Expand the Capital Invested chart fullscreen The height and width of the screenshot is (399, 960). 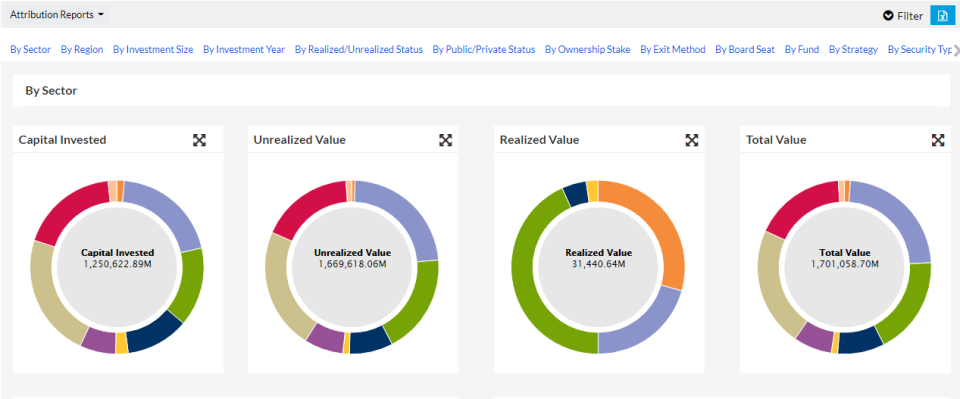tap(200, 140)
